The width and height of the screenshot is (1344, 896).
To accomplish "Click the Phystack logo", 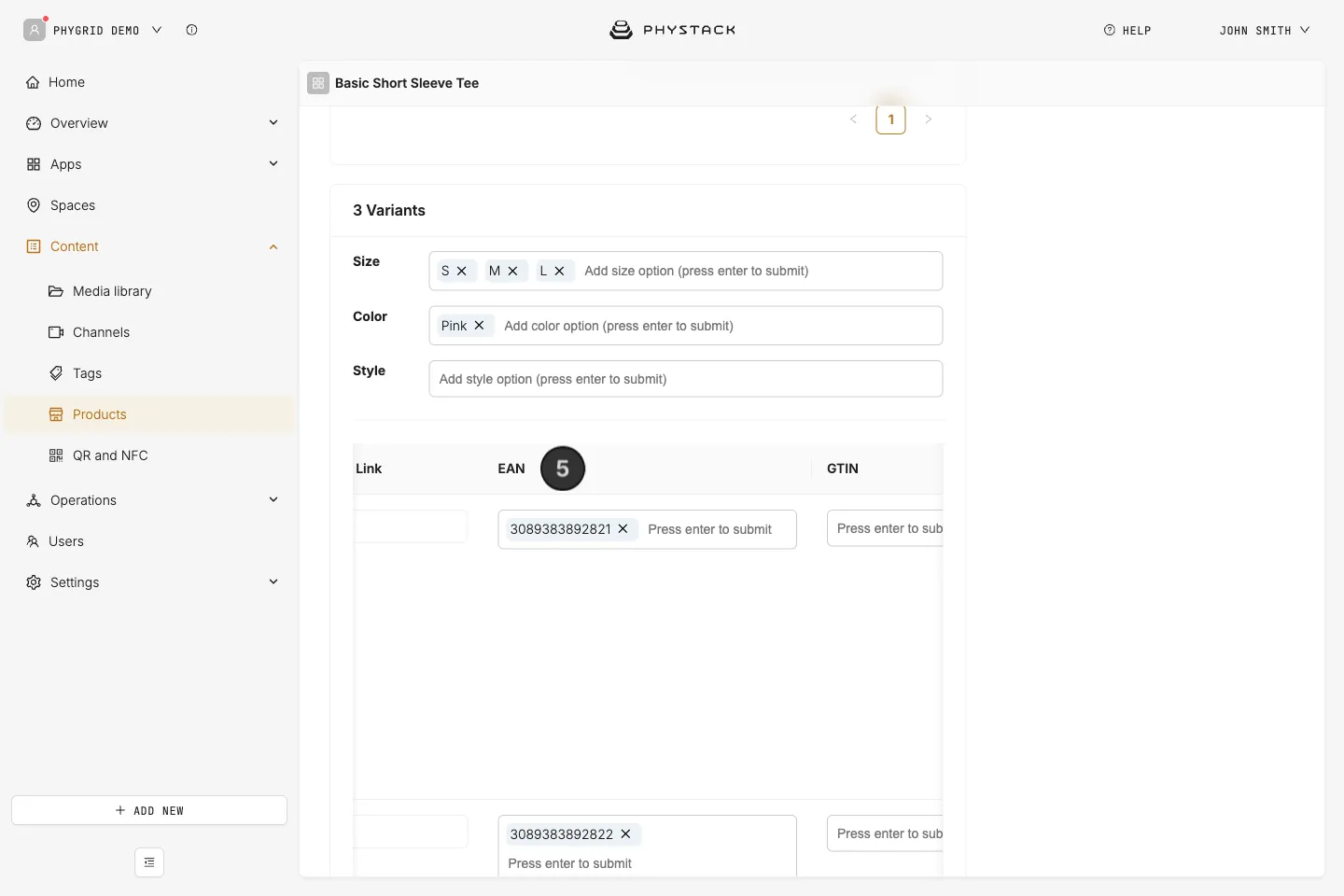I will pyautogui.click(x=672, y=30).
